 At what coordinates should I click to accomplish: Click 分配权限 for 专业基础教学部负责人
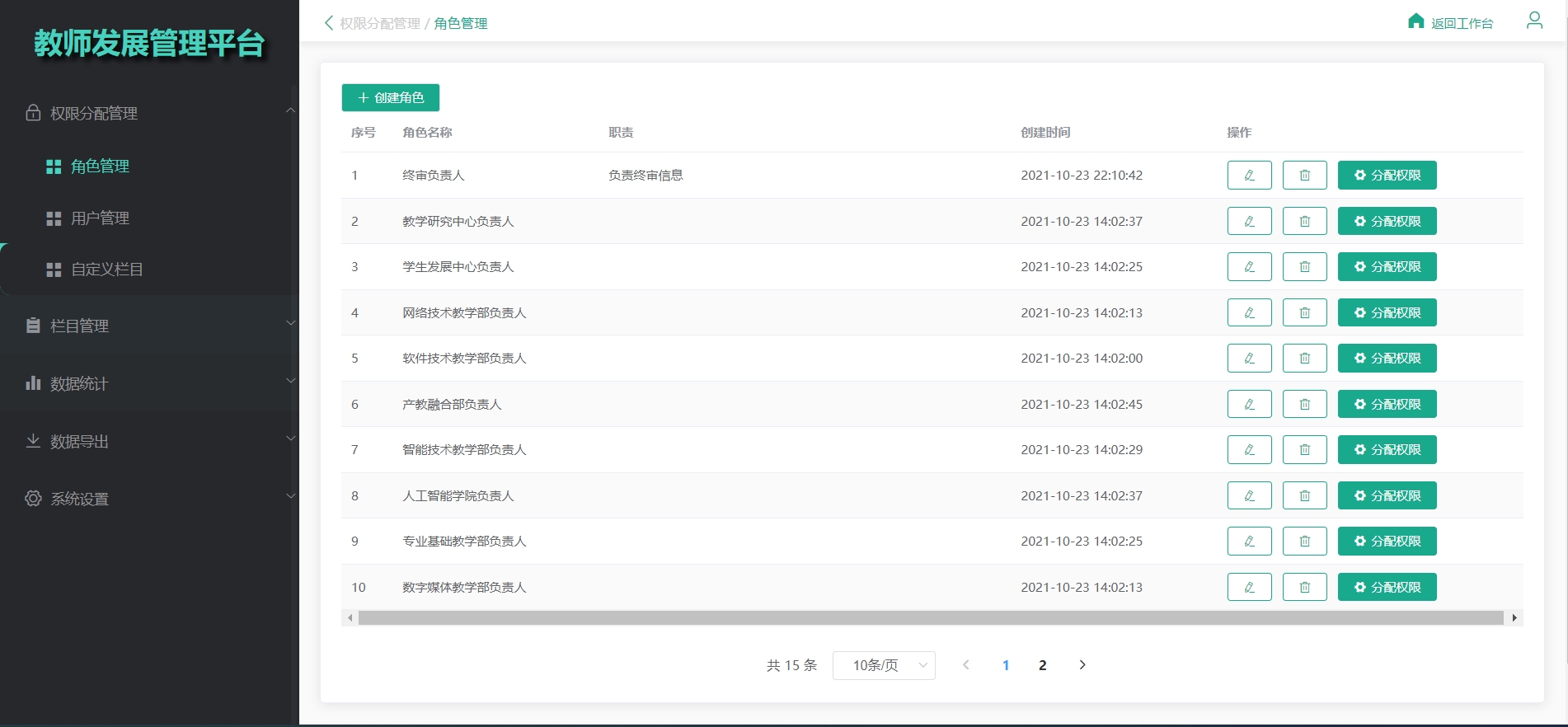[1387, 542]
